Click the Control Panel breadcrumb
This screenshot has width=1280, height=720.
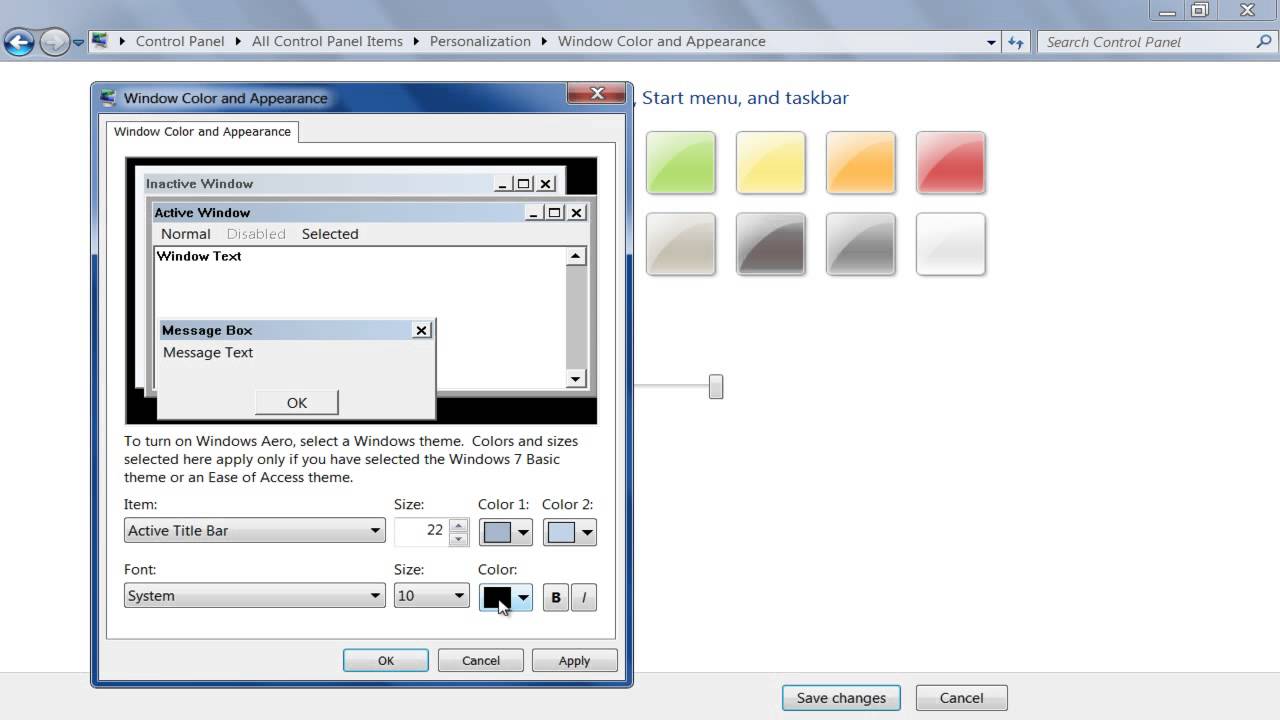click(x=180, y=41)
